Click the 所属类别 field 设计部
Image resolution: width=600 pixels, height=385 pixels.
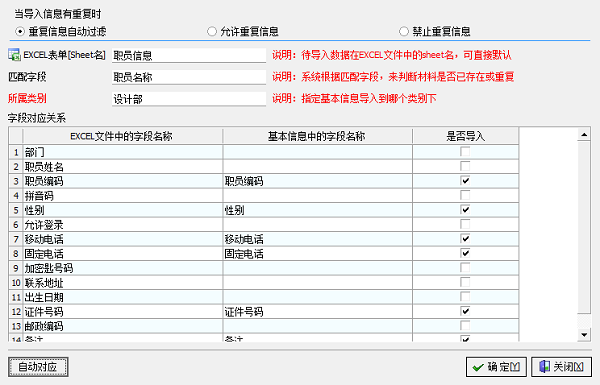coord(189,99)
